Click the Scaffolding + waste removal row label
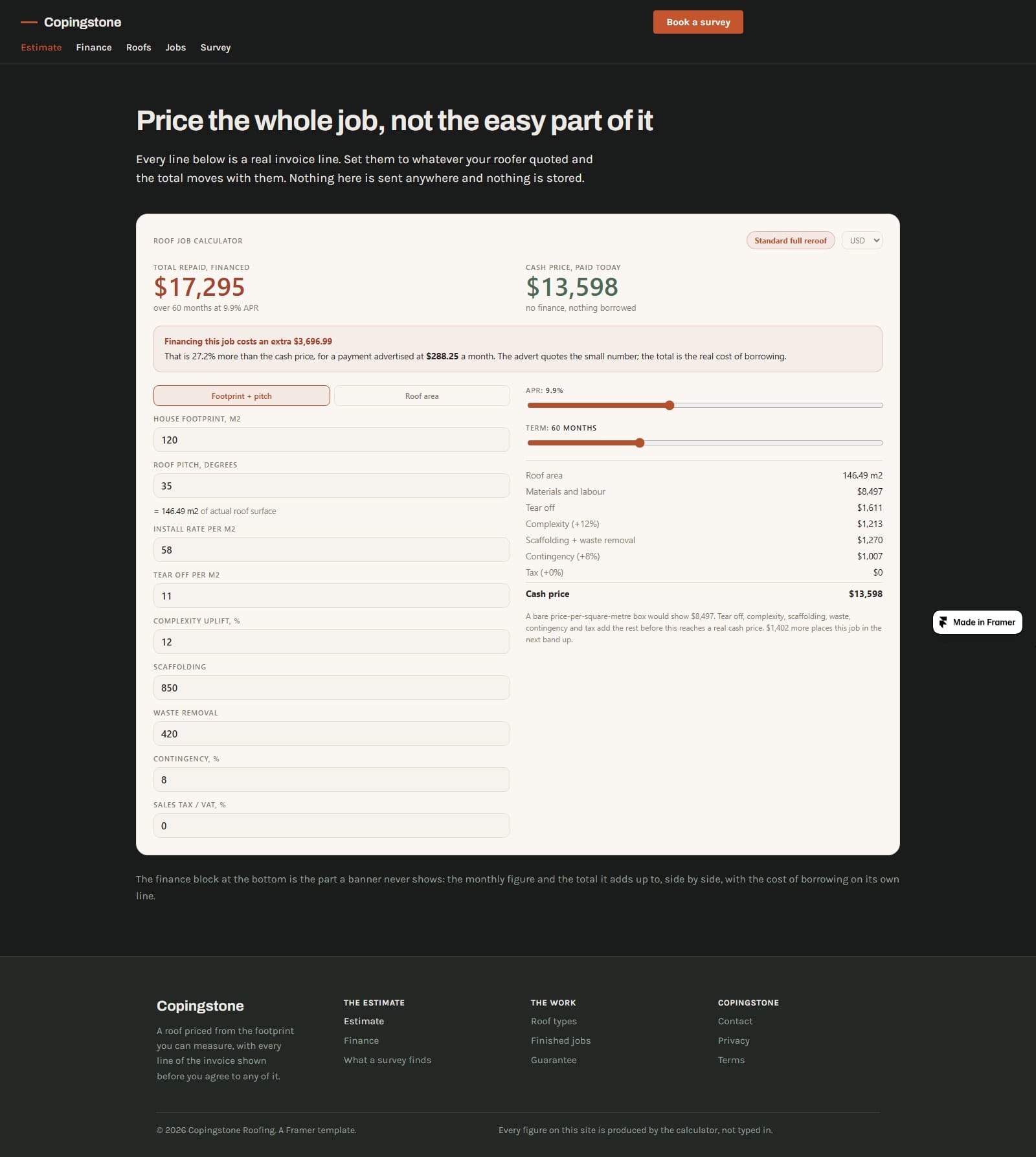This screenshot has height=1157, width=1036. click(580, 540)
